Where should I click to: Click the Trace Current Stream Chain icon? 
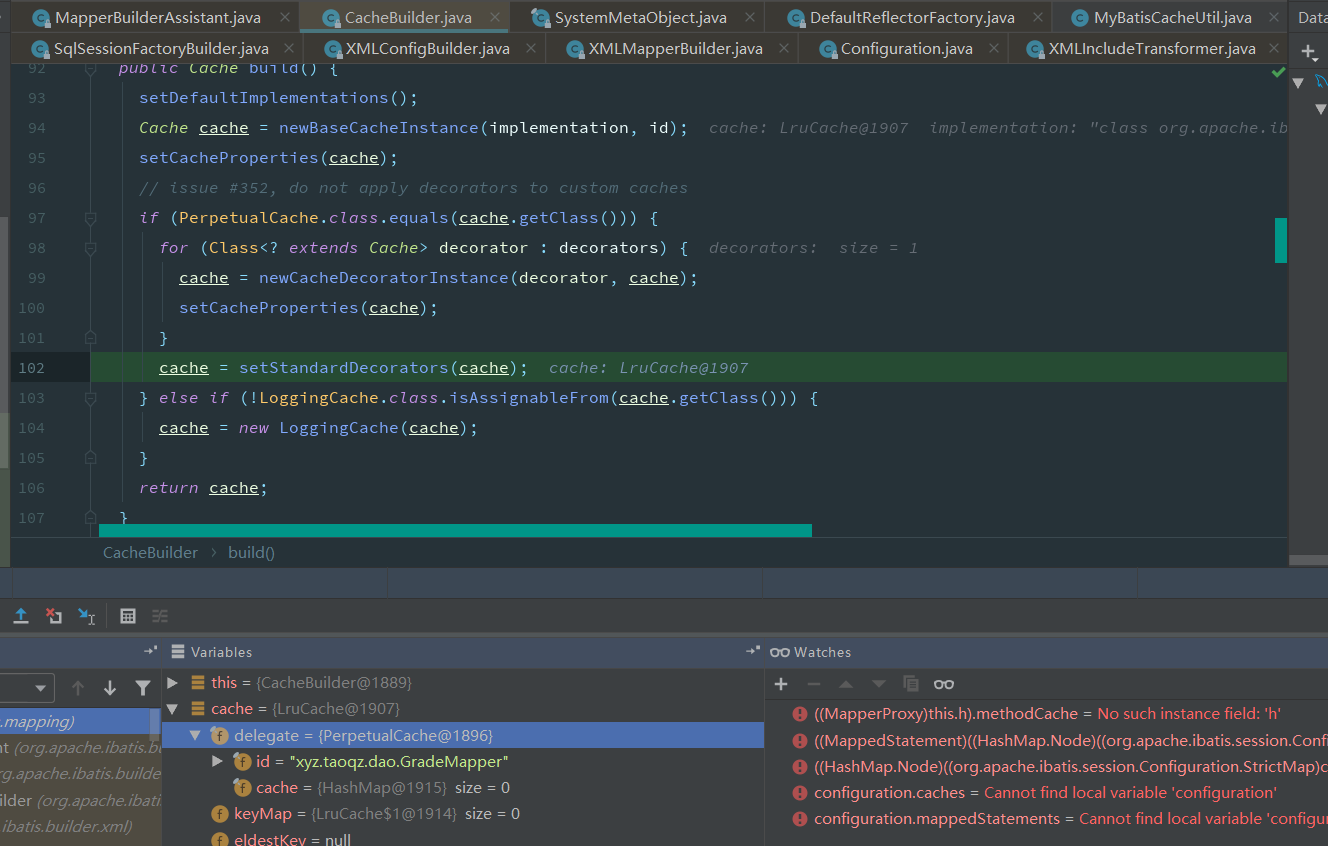160,616
